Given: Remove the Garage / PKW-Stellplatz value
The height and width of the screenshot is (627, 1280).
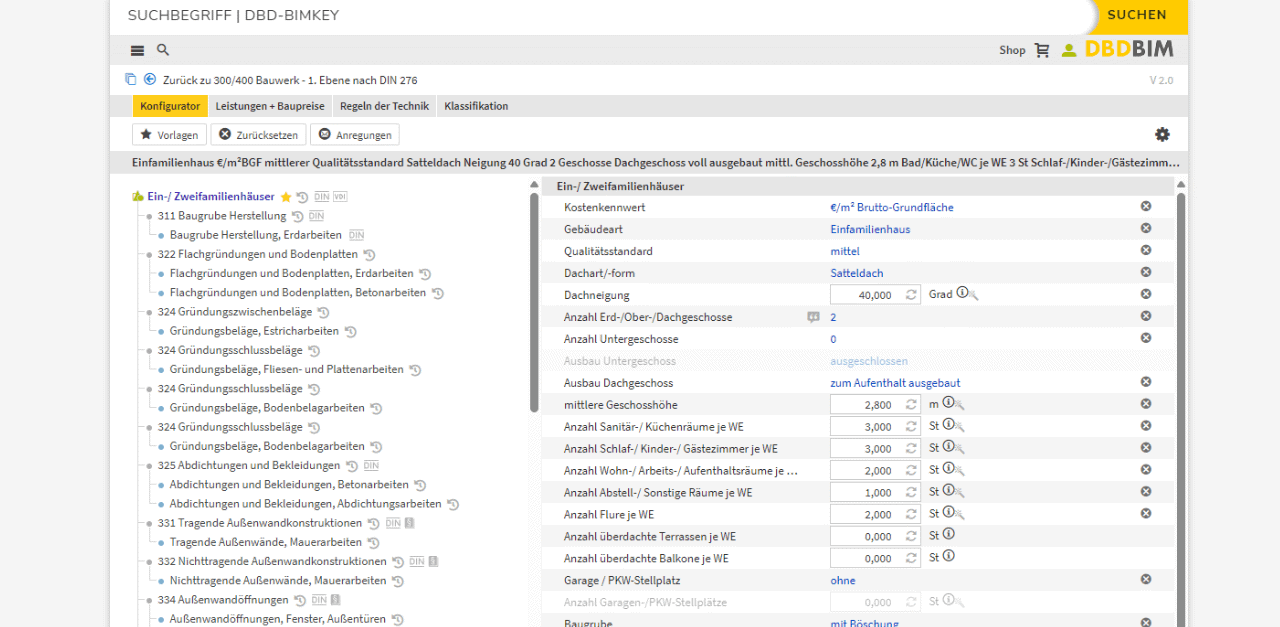Looking at the screenshot, I should coord(1146,579).
